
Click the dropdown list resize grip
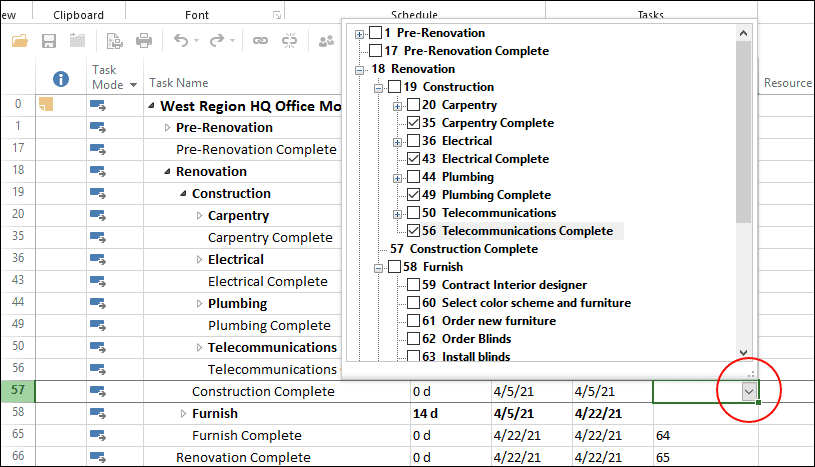[x=751, y=373]
